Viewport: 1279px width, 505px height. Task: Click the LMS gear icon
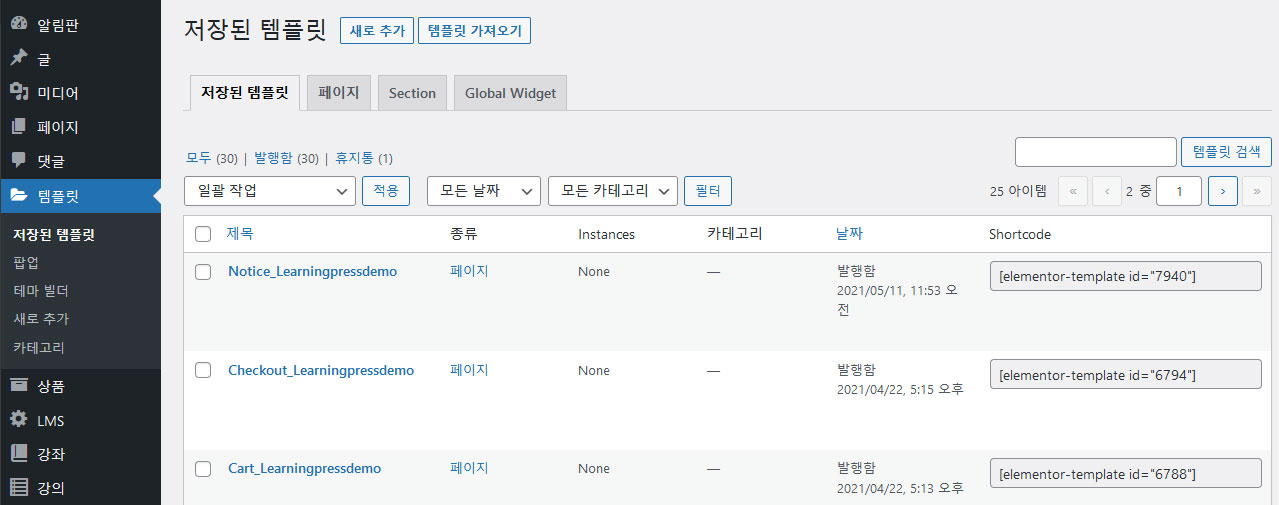[19, 420]
